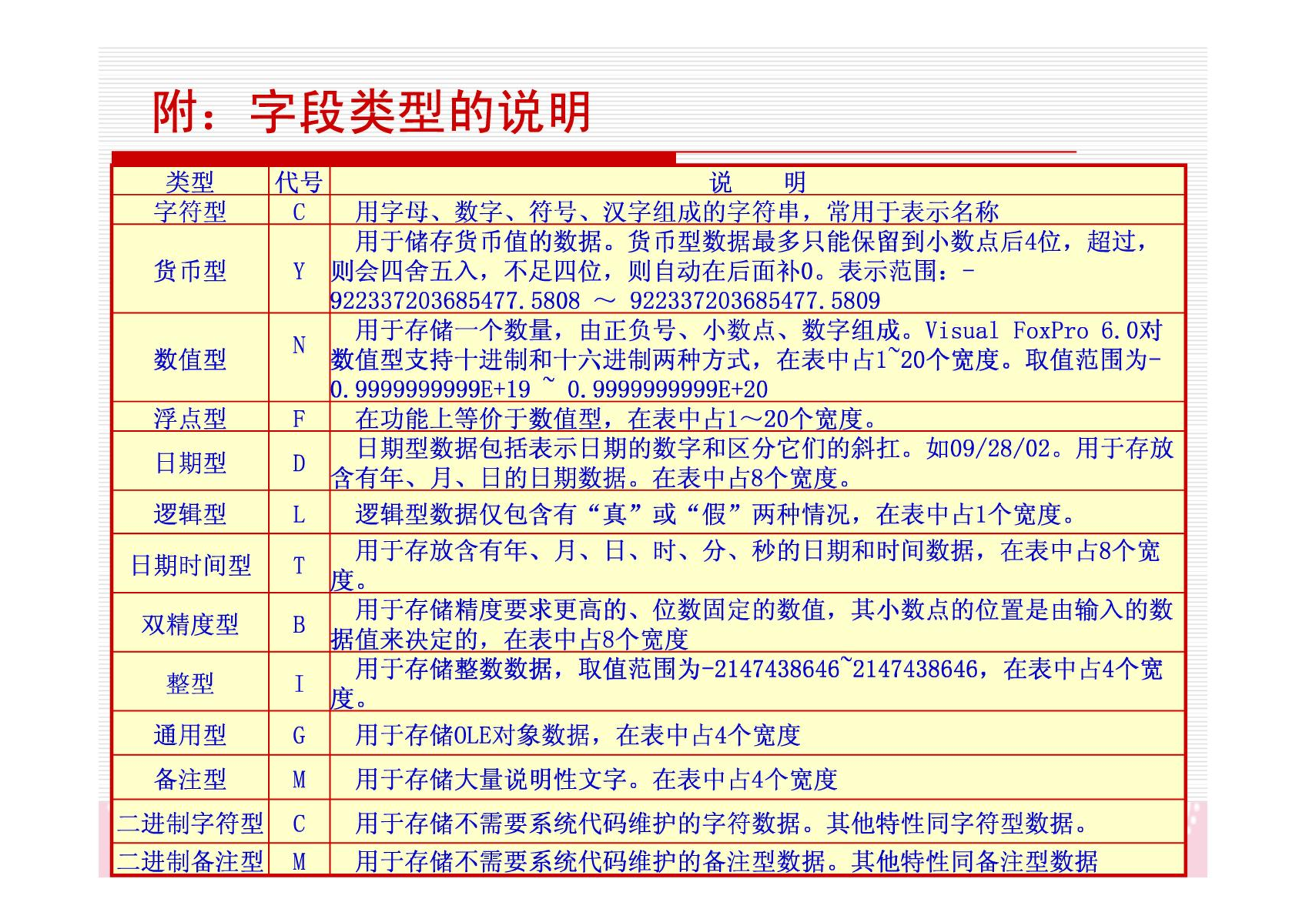1306x924 pixels.
Task: Select code M in the 二进制备注型 row
Action: pyautogui.click(x=299, y=861)
